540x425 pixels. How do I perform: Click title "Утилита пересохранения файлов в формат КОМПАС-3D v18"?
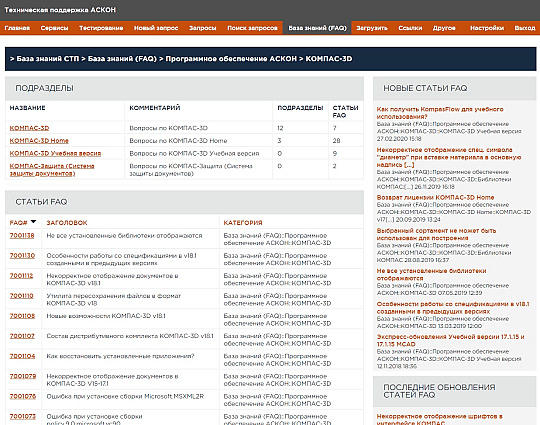tap(114, 299)
